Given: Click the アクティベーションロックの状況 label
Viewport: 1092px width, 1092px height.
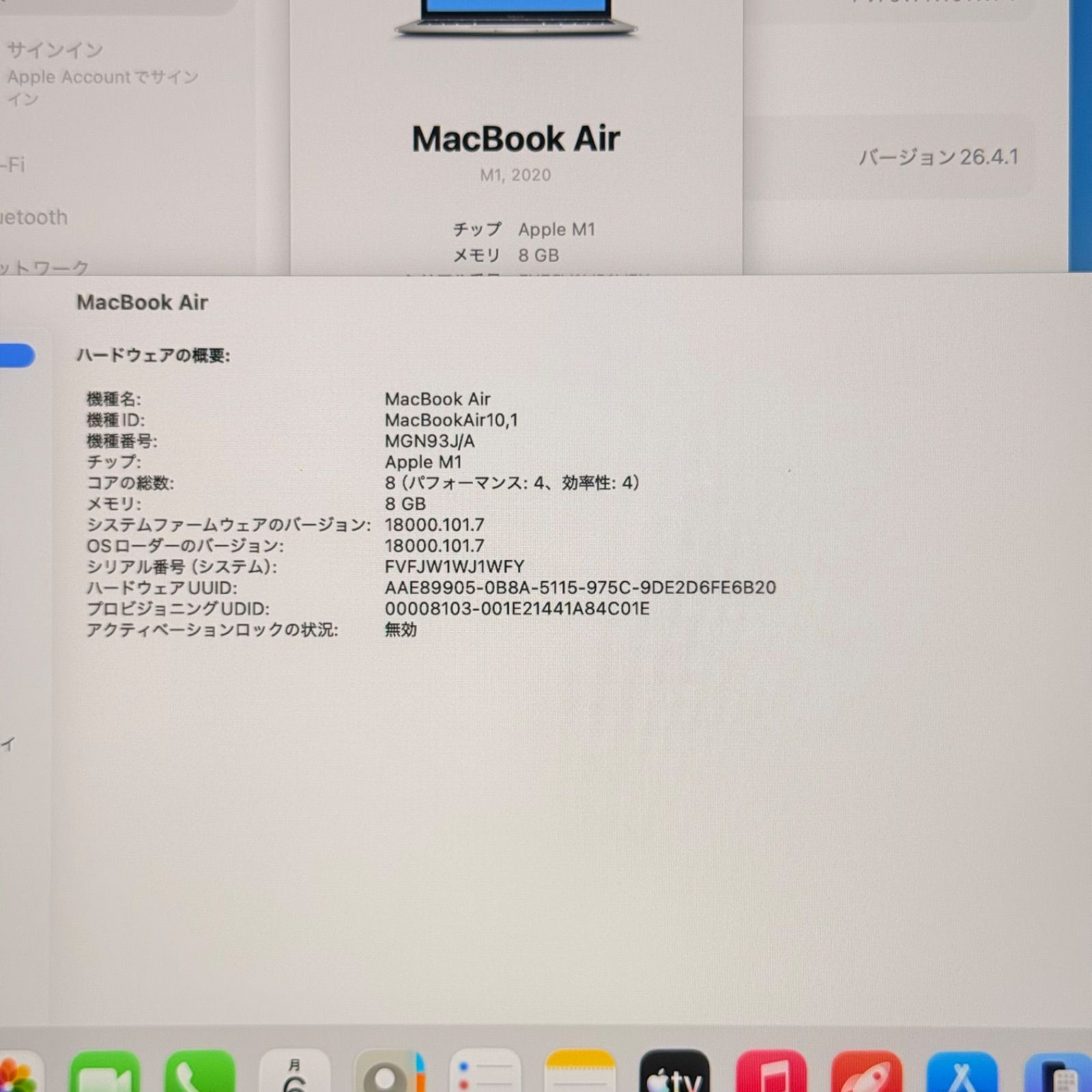Looking at the screenshot, I should point(212,629).
